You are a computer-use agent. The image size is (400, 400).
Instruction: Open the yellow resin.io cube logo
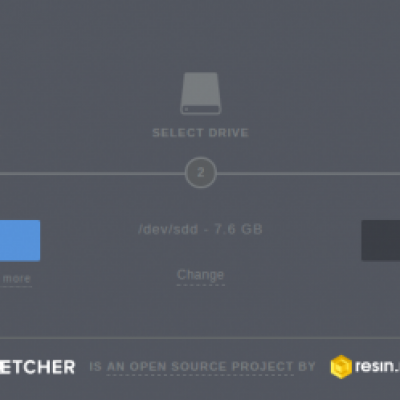(341, 367)
